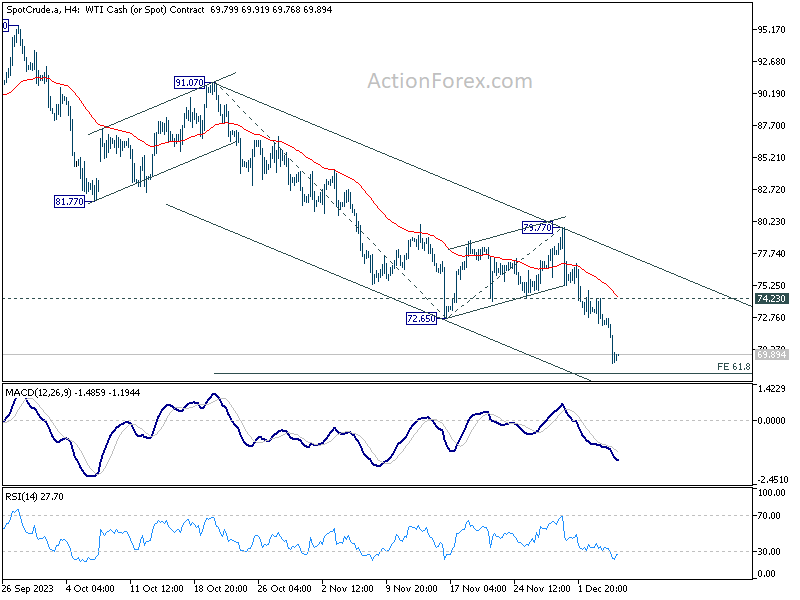Screen dimensions: 800x600
Task: Click the 2 Nov 12:00 time label
Action: pos(349,588)
